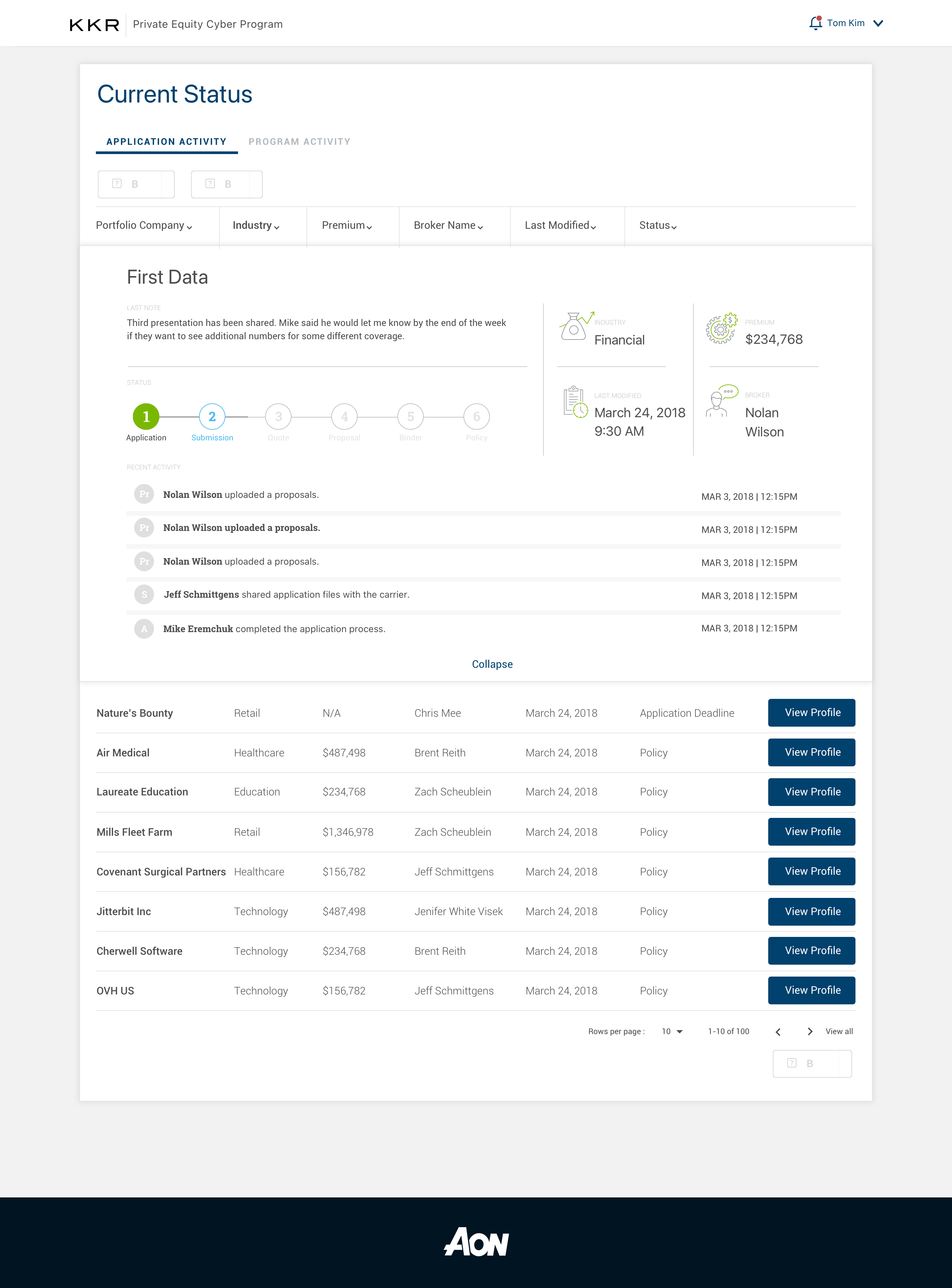Click View all in pagination
952x1288 pixels.
coord(839,1031)
